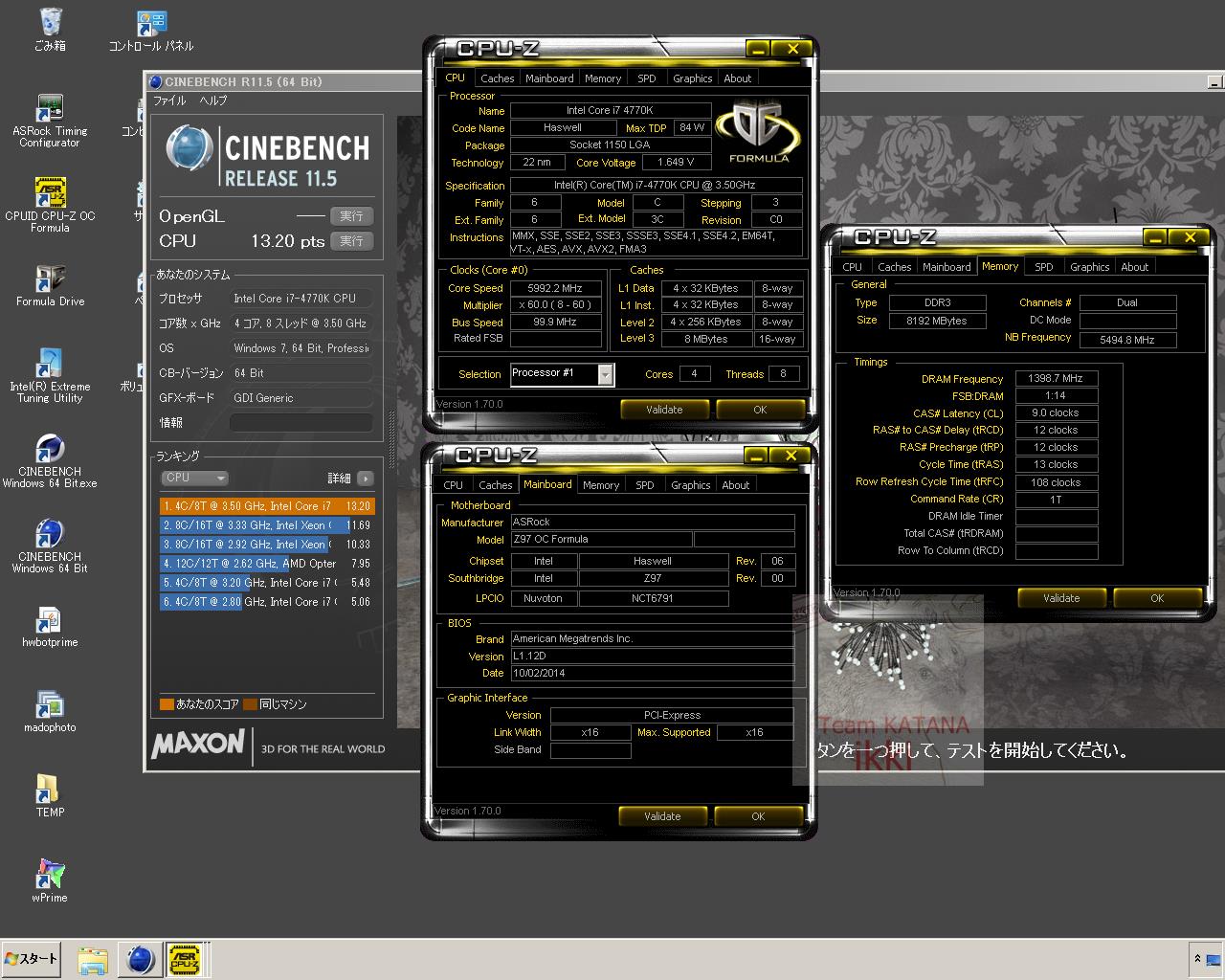This screenshot has width=1225, height=980.
Task: Select ranking entry 12C/12T @ 2.62 GHz AMD
Action: 267,563
